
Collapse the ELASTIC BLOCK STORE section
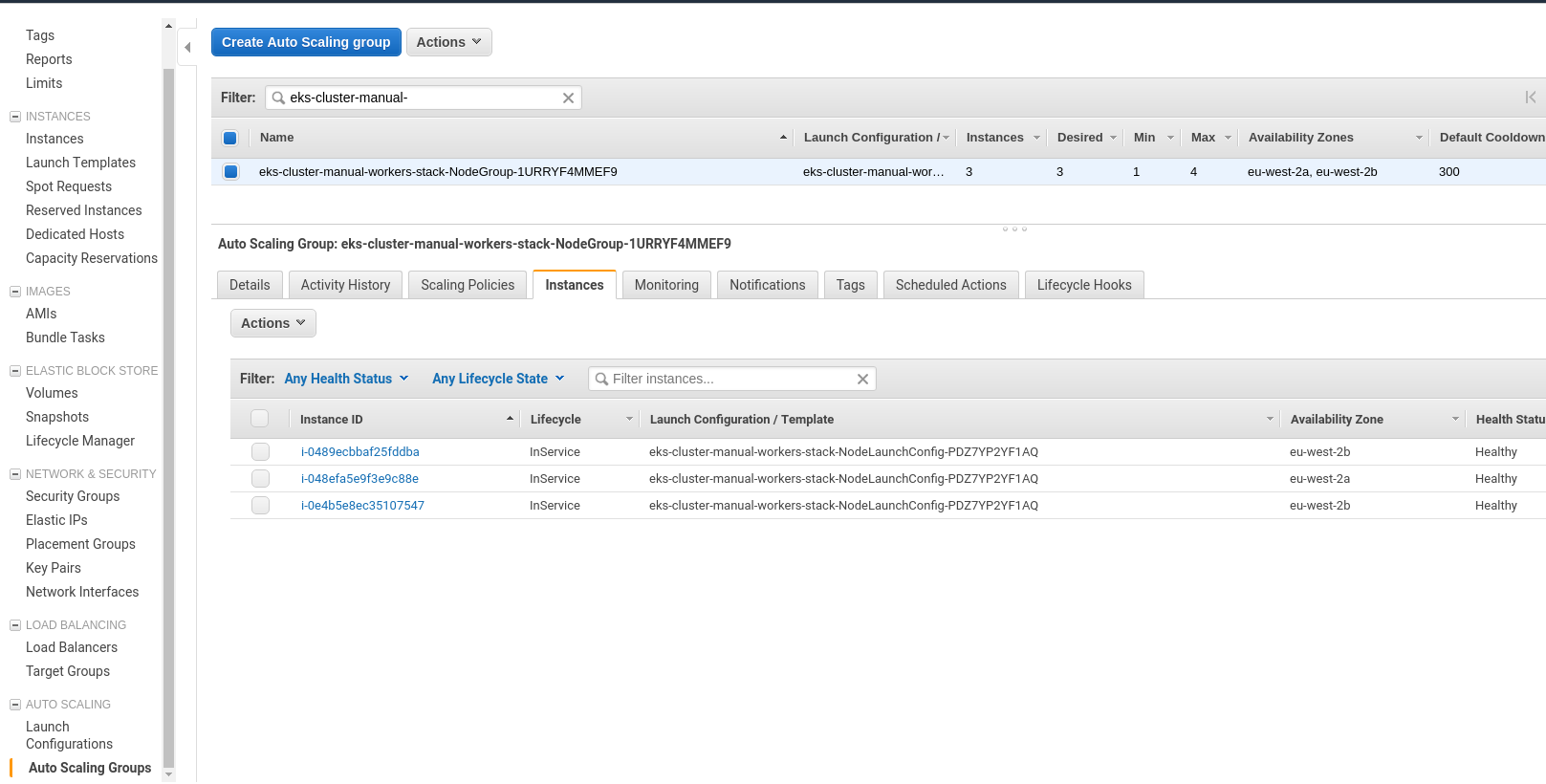point(15,371)
